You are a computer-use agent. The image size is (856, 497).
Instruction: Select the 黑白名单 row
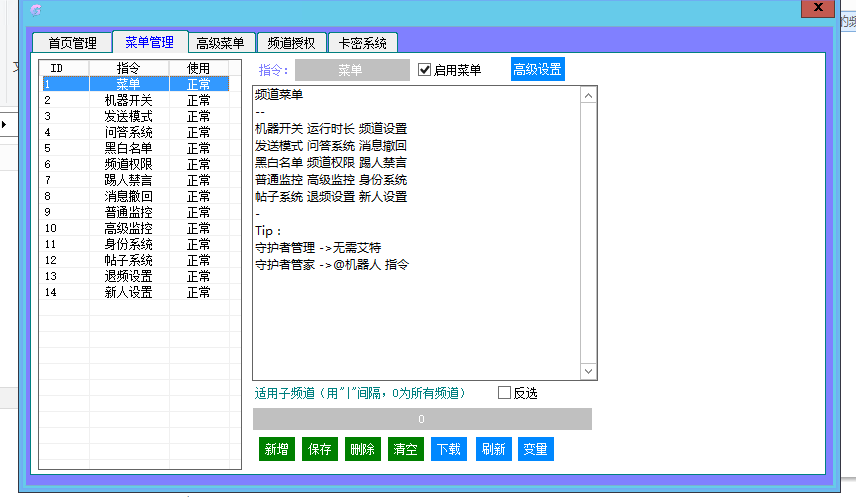pyautogui.click(x=135, y=148)
